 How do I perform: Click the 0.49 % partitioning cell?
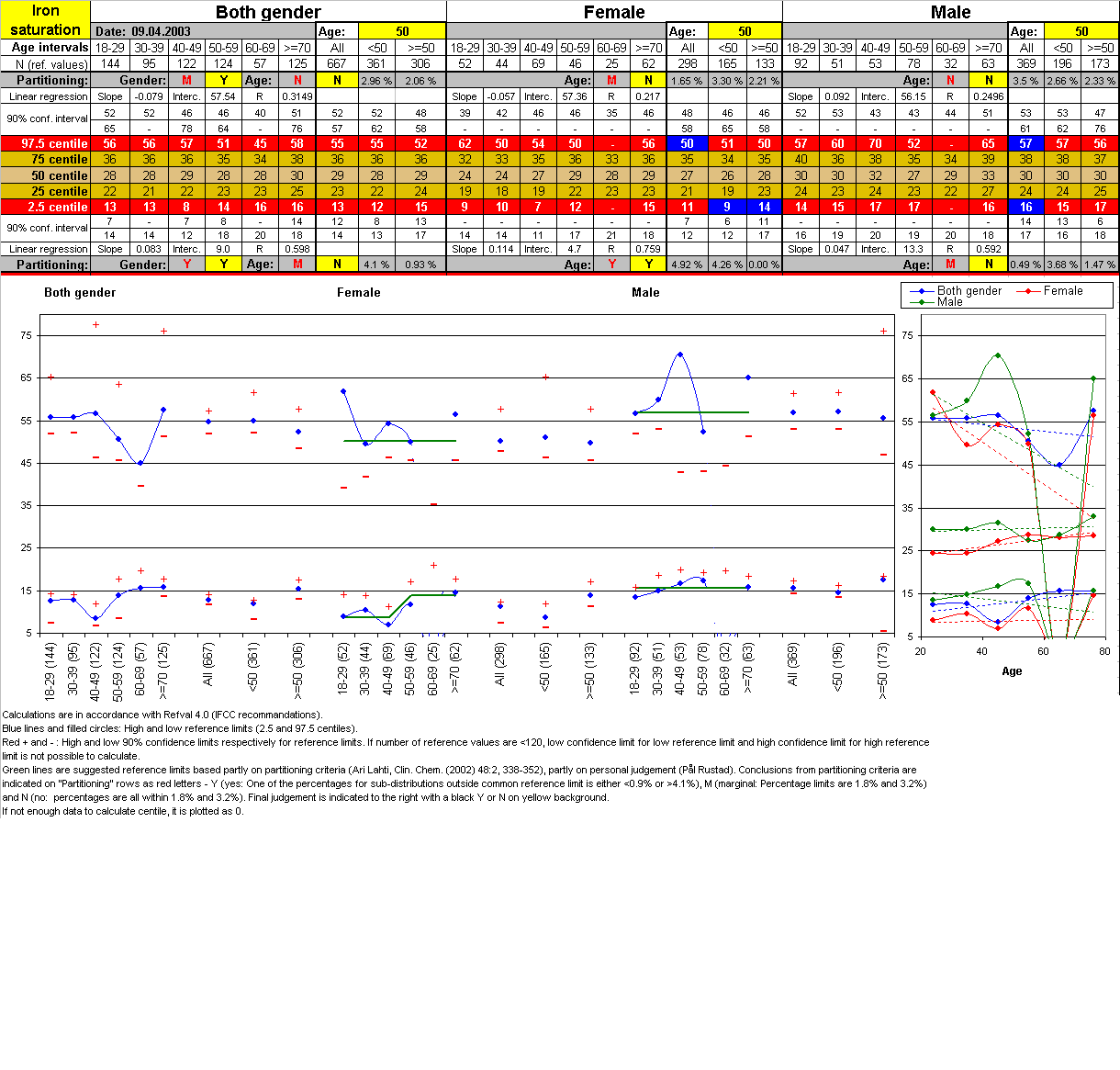tap(1026, 265)
